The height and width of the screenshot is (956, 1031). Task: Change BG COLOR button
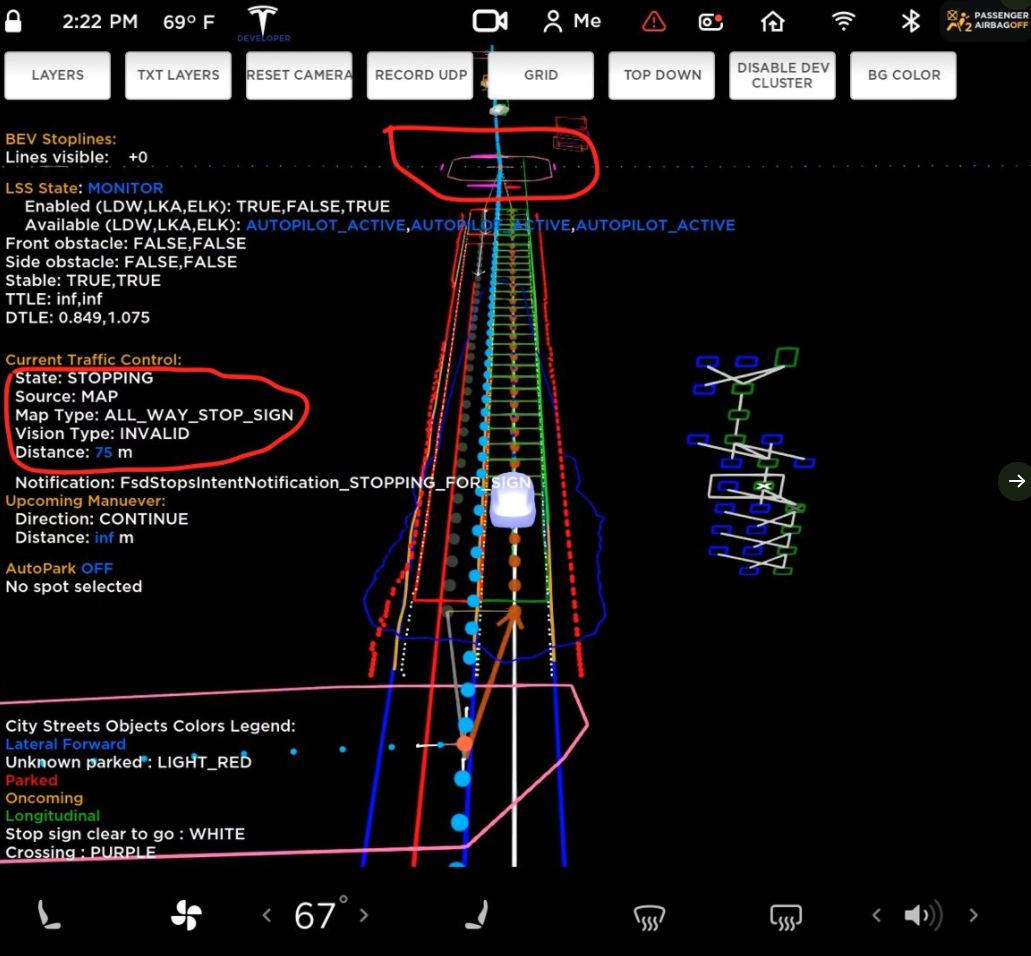pos(903,75)
